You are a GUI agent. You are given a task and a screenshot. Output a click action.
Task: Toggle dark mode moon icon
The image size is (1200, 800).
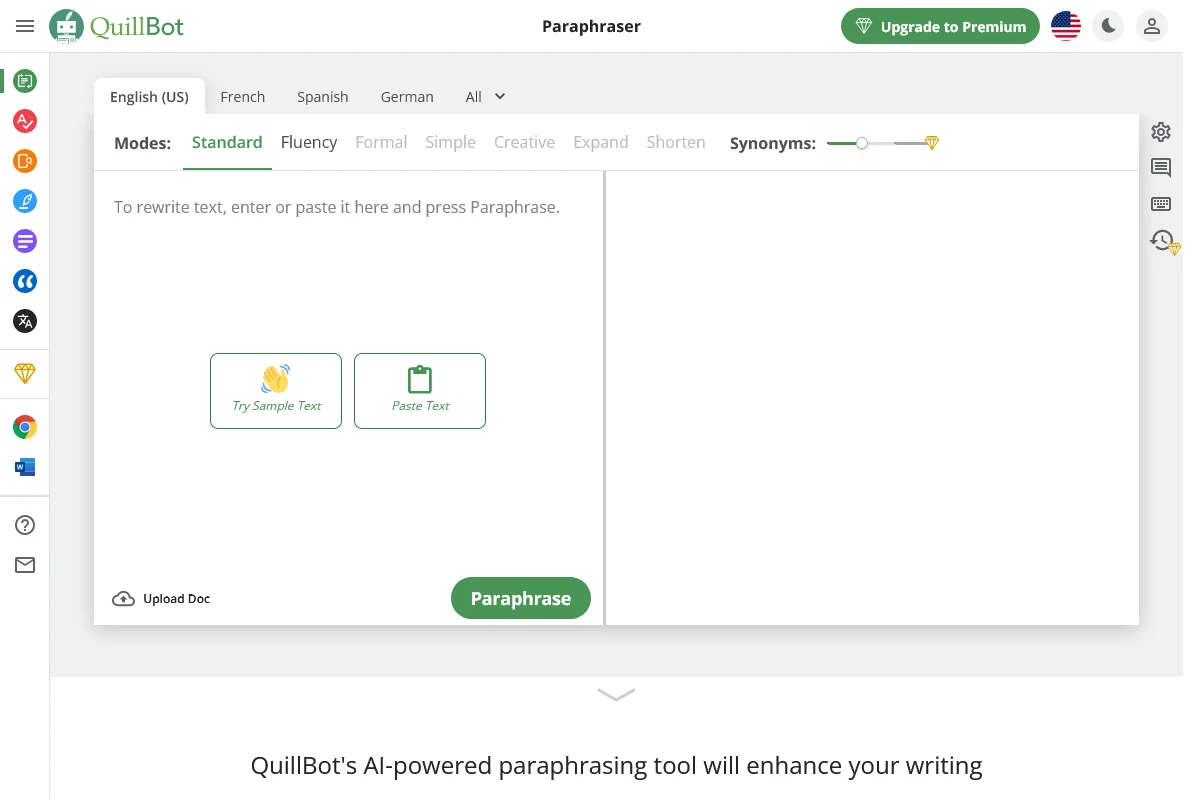(x=1108, y=26)
